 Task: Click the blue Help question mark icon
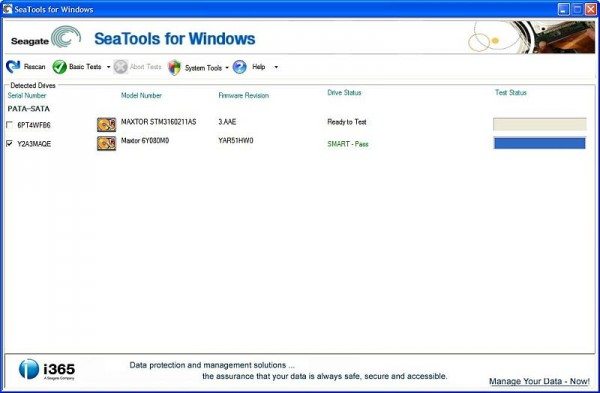click(x=240, y=67)
